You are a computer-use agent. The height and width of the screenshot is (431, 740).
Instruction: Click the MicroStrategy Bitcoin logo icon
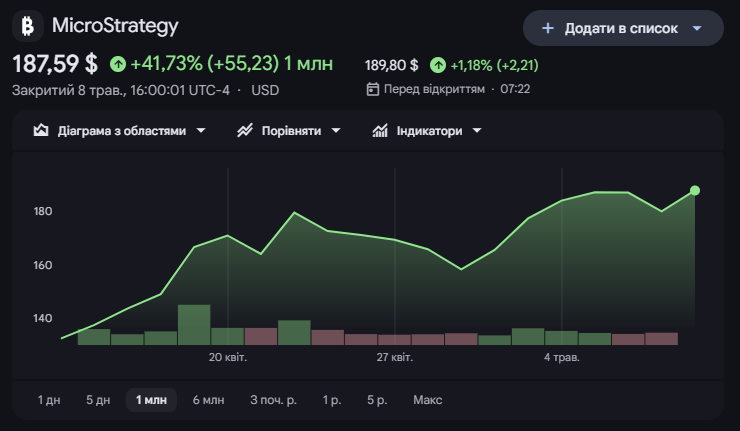pyautogui.click(x=28, y=26)
